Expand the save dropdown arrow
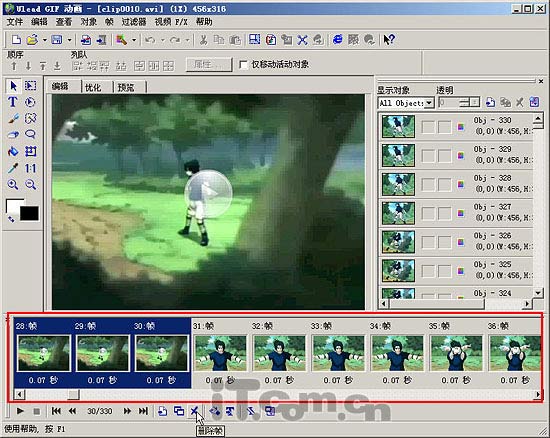Viewport: 550px width, 438px height. click(x=69, y=40)
